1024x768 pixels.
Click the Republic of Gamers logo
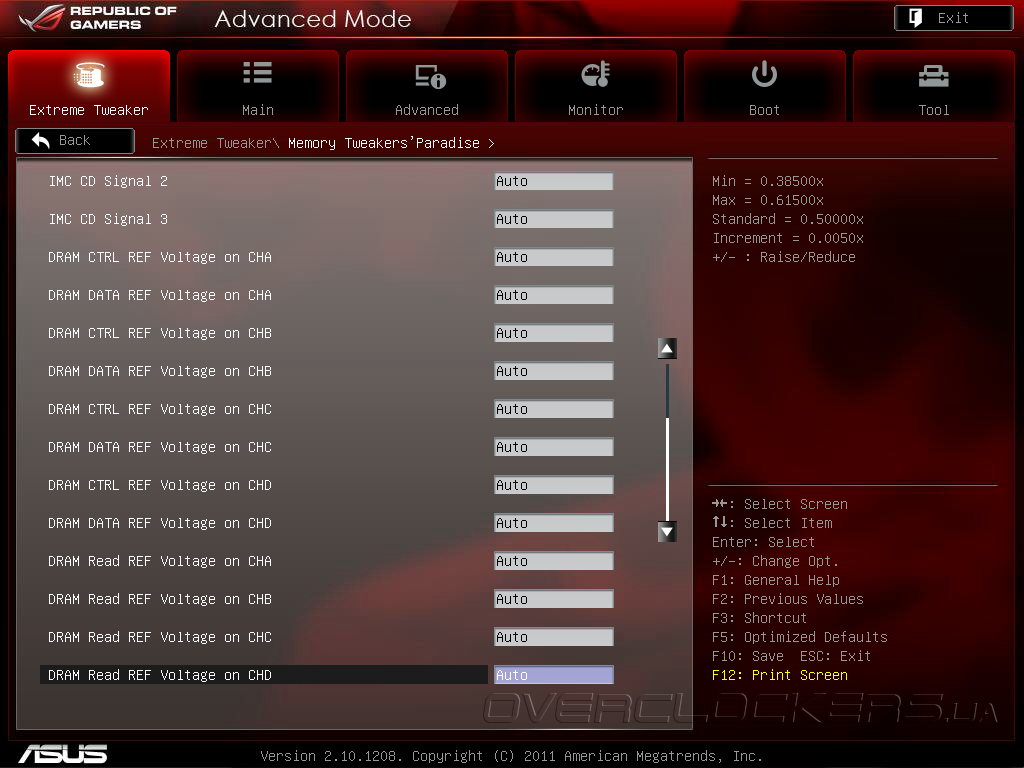tap(98, 18)
